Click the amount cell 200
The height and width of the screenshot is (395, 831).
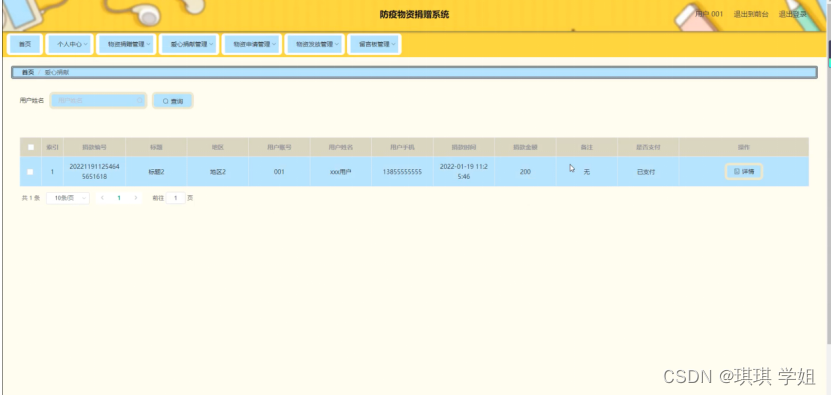pyautogui.click(x=525, y=172)
